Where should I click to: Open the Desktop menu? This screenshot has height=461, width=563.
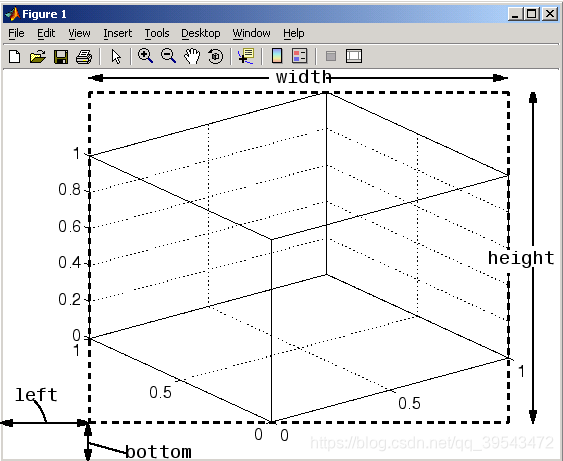coord(201,33)
